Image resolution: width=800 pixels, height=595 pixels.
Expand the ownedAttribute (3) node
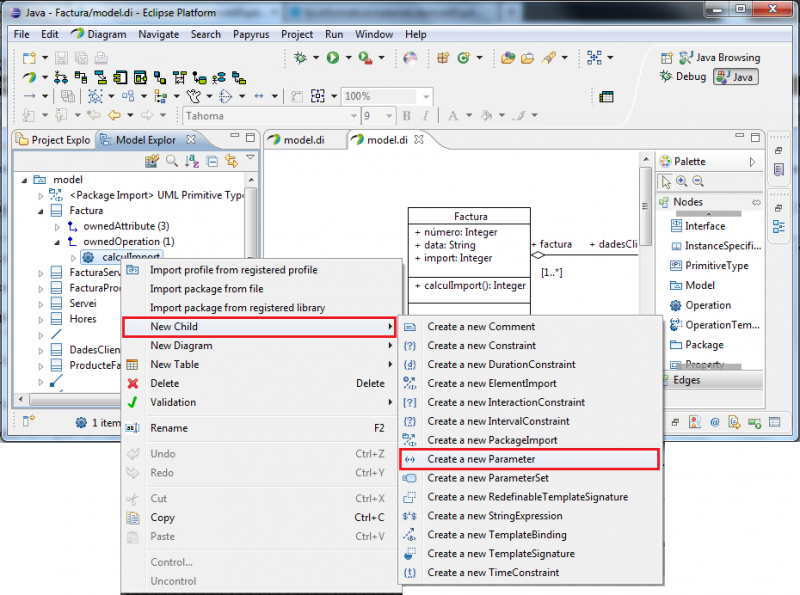(57, 227)
